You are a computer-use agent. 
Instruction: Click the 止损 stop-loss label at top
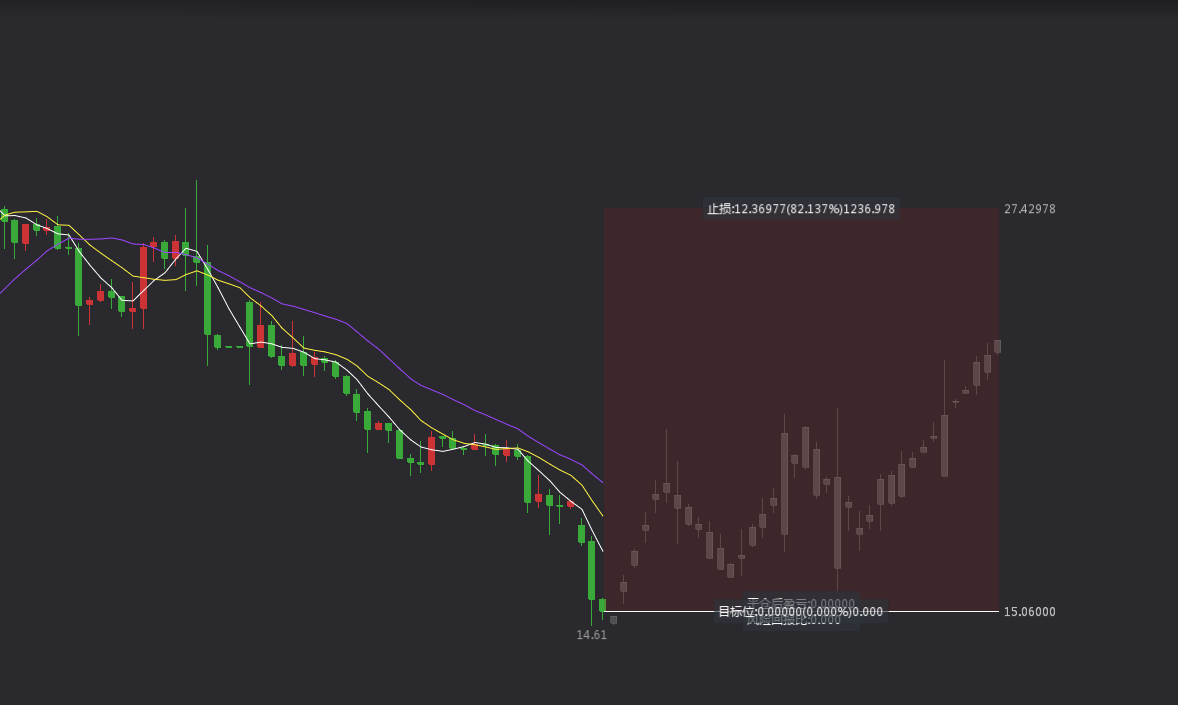tap(800, 209)
